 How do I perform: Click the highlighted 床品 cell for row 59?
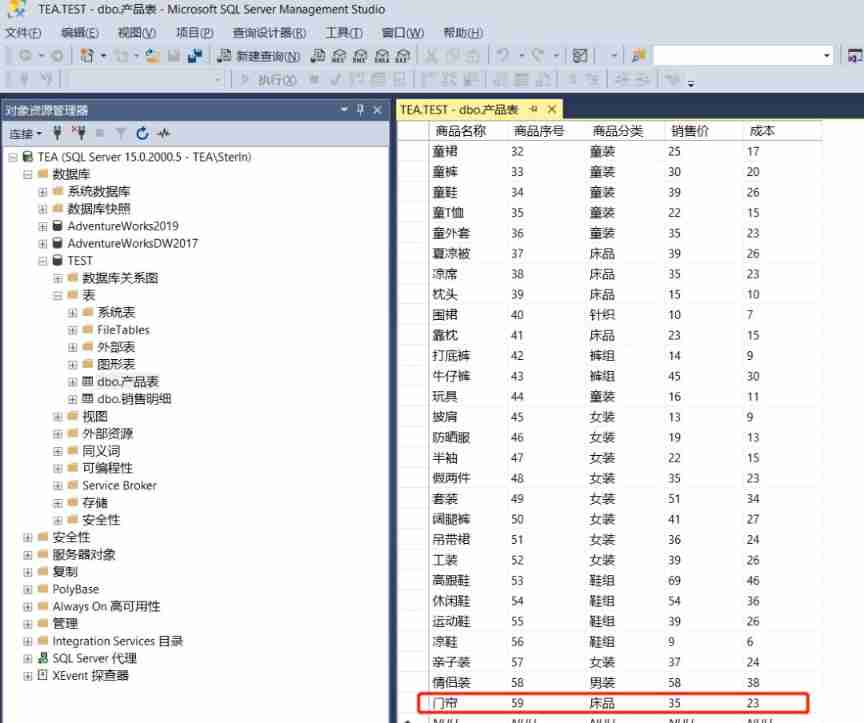(604, 703)
